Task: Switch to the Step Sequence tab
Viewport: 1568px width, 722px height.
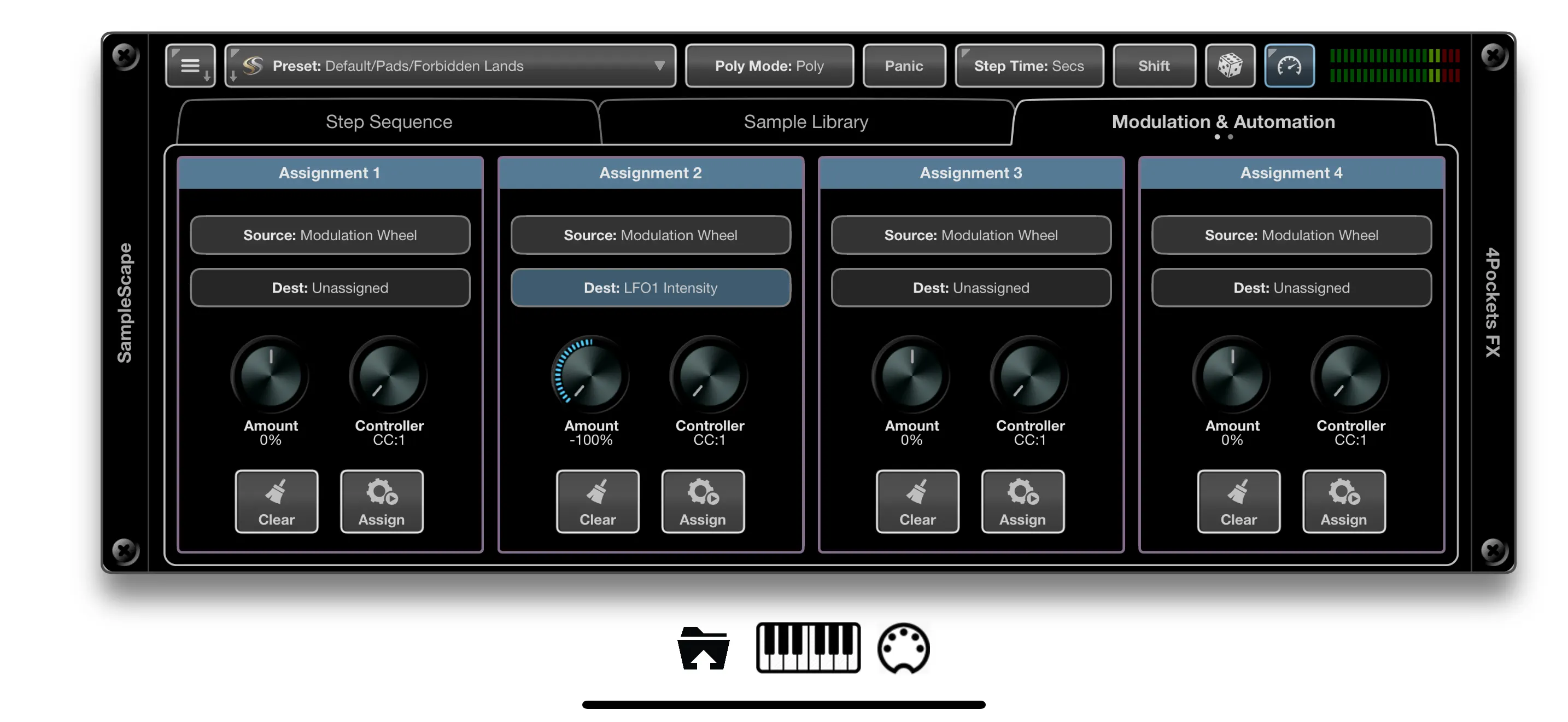Action: pyautogui.click(x=388, y=121)
